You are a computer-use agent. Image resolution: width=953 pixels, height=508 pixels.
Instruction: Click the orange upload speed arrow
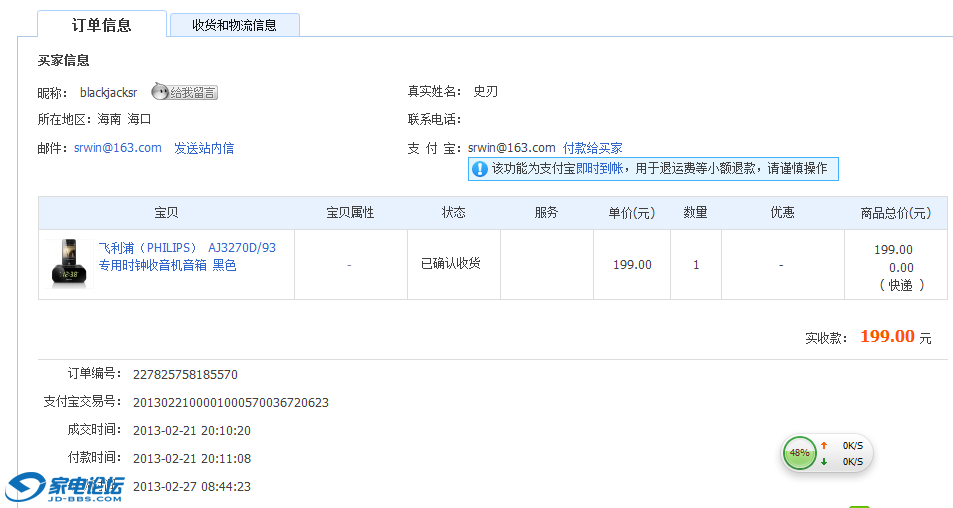tap(824, 446)
